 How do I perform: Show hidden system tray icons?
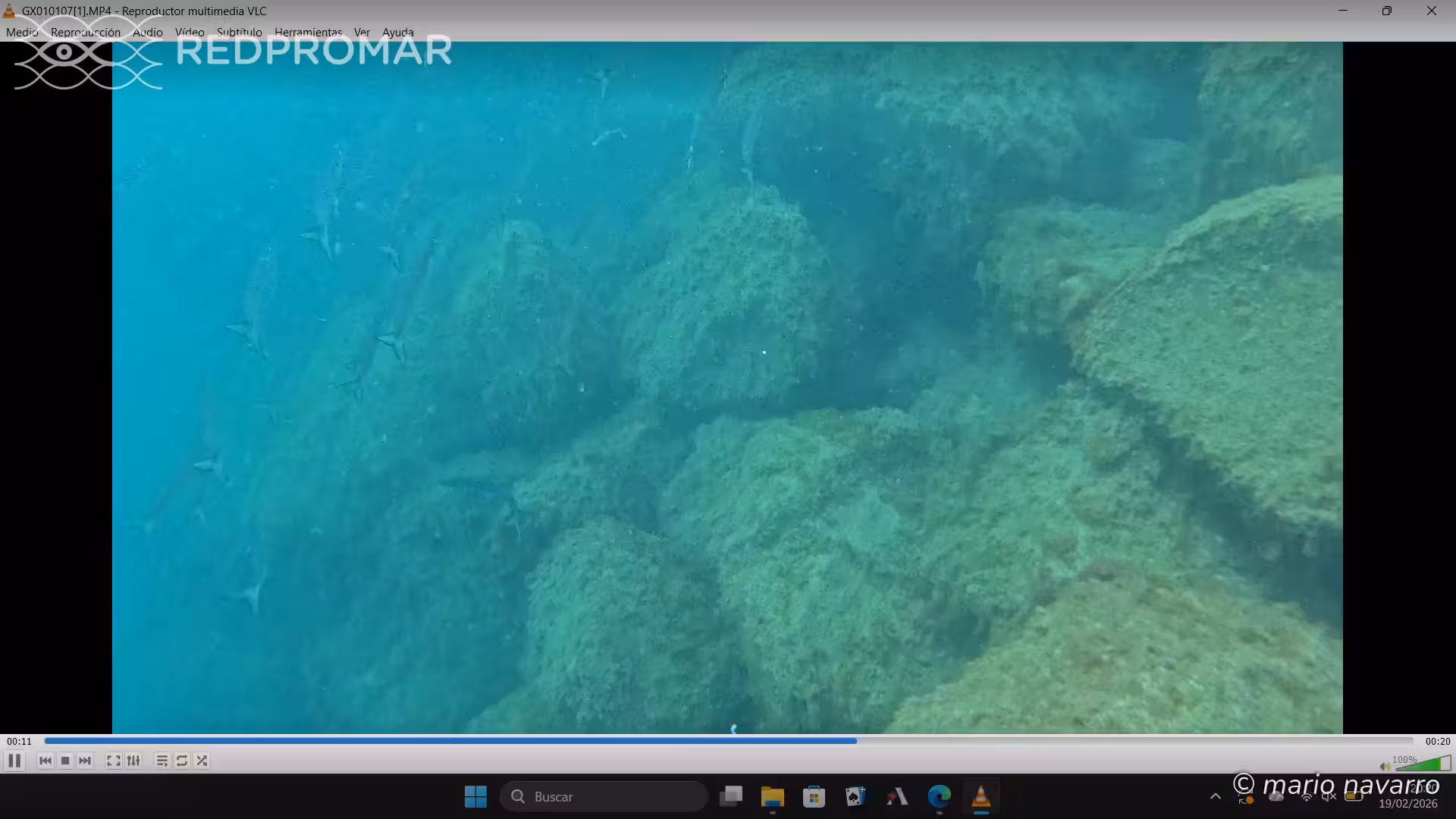coord(1215,796)
